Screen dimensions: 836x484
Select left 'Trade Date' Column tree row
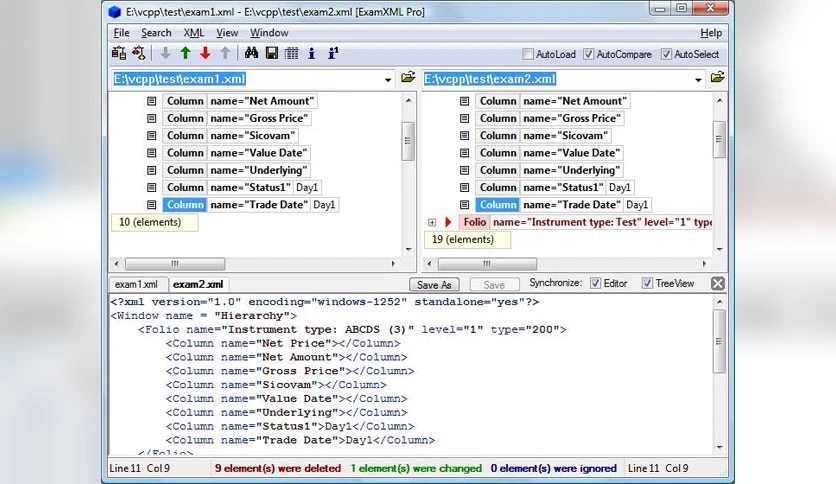click(x=251, y=205)
